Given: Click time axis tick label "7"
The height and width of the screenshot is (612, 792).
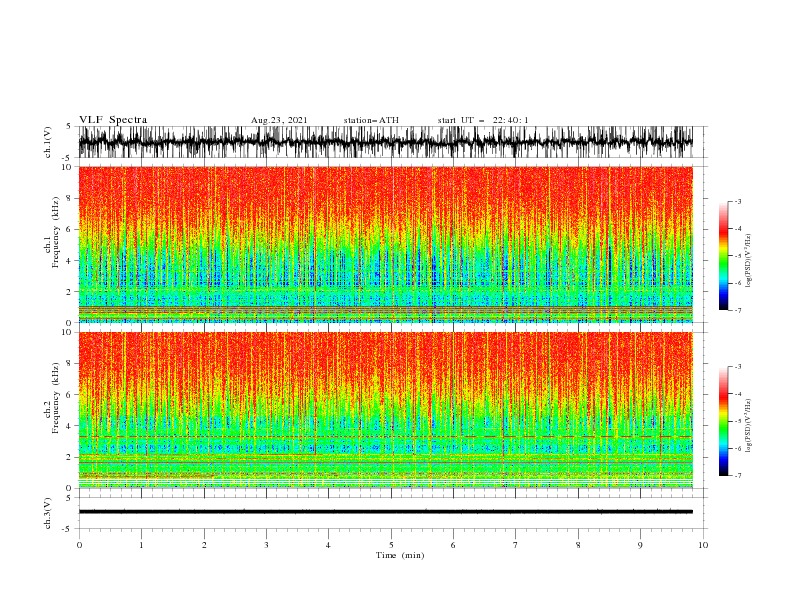Looking at the screenshot, I should [x=516, y=545].
